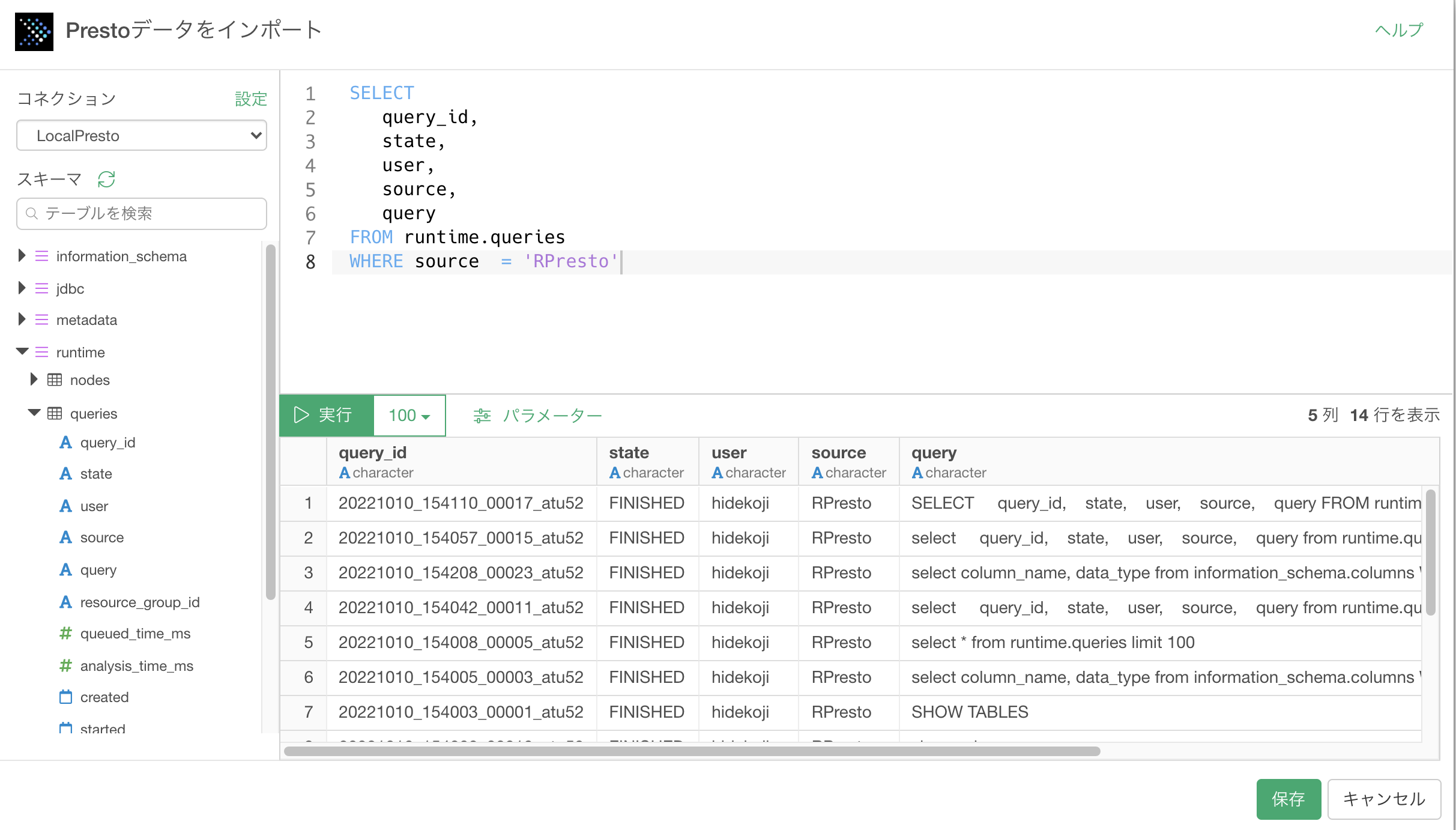Select the resource_group_id column in tree
The height and width of the screenshot is (830, 1456).
pos(140,602)
